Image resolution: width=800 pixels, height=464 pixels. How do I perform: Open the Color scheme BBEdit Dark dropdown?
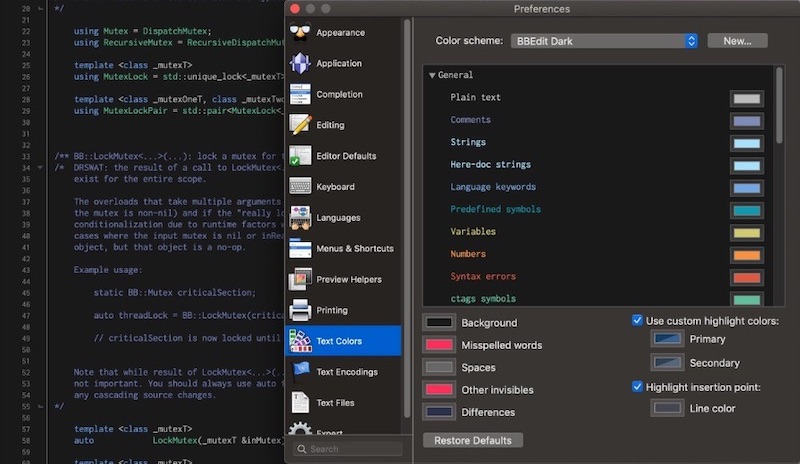click(604, 41)
